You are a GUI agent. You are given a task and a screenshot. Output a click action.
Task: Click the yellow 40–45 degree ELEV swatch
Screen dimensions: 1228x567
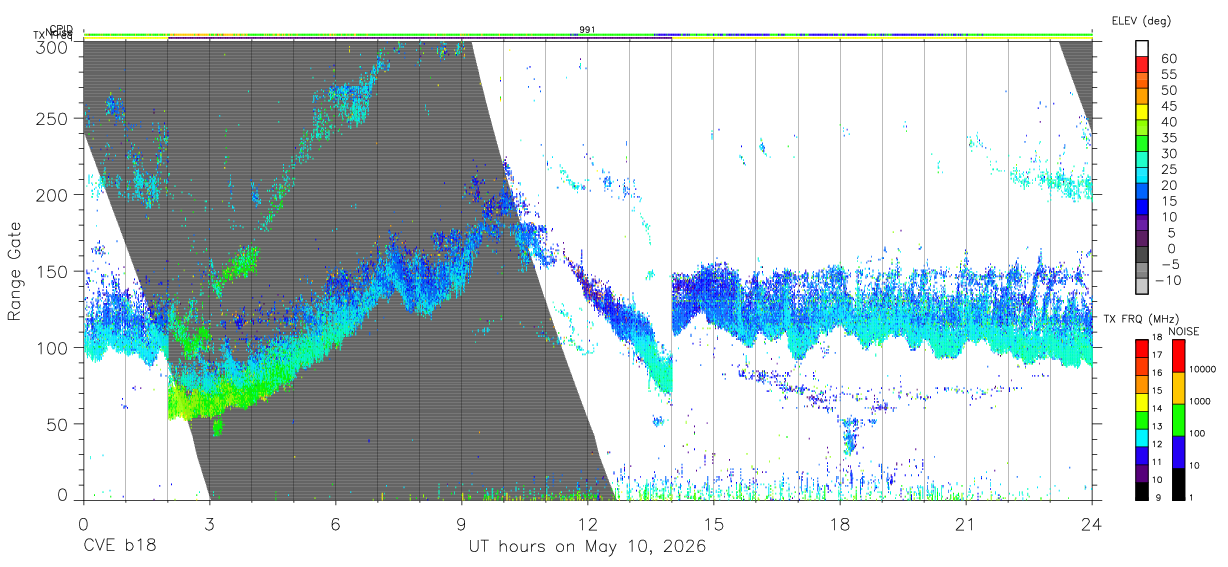1142,114
